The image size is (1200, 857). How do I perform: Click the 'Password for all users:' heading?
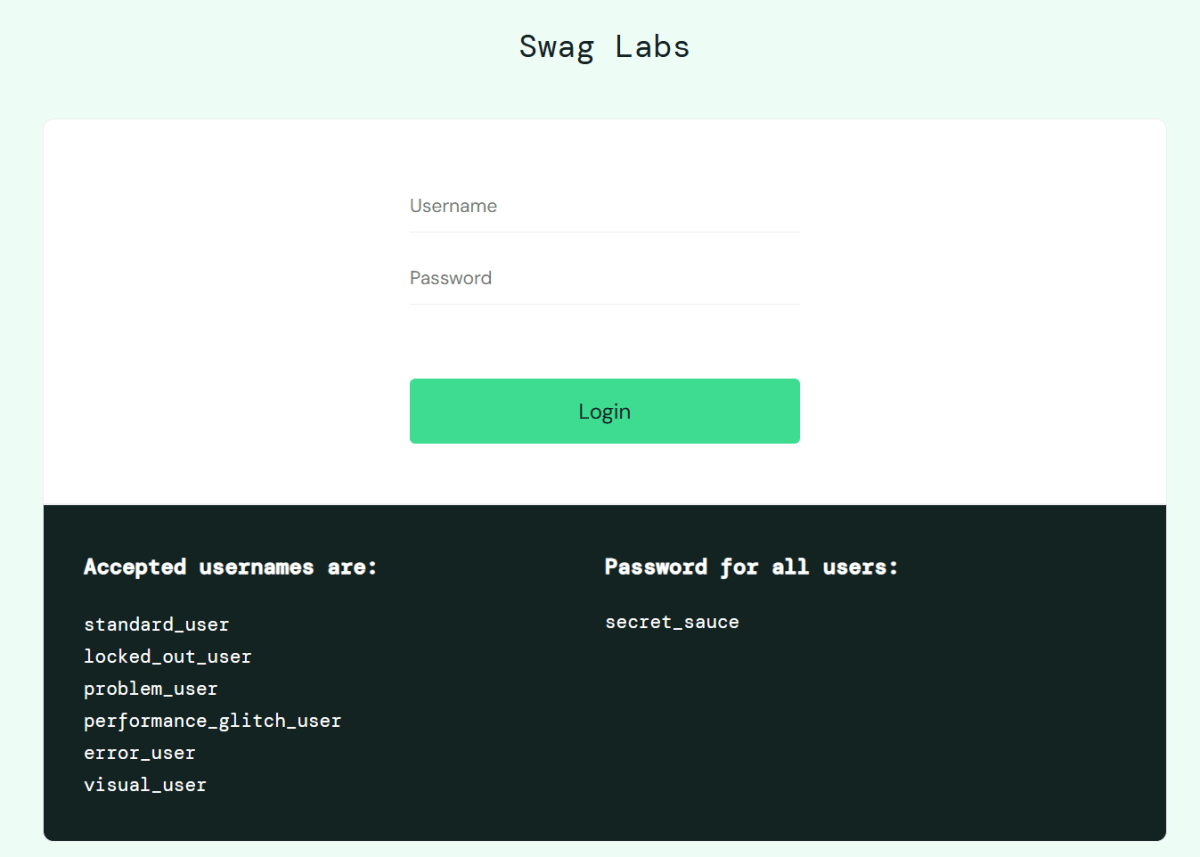(751, 567)
